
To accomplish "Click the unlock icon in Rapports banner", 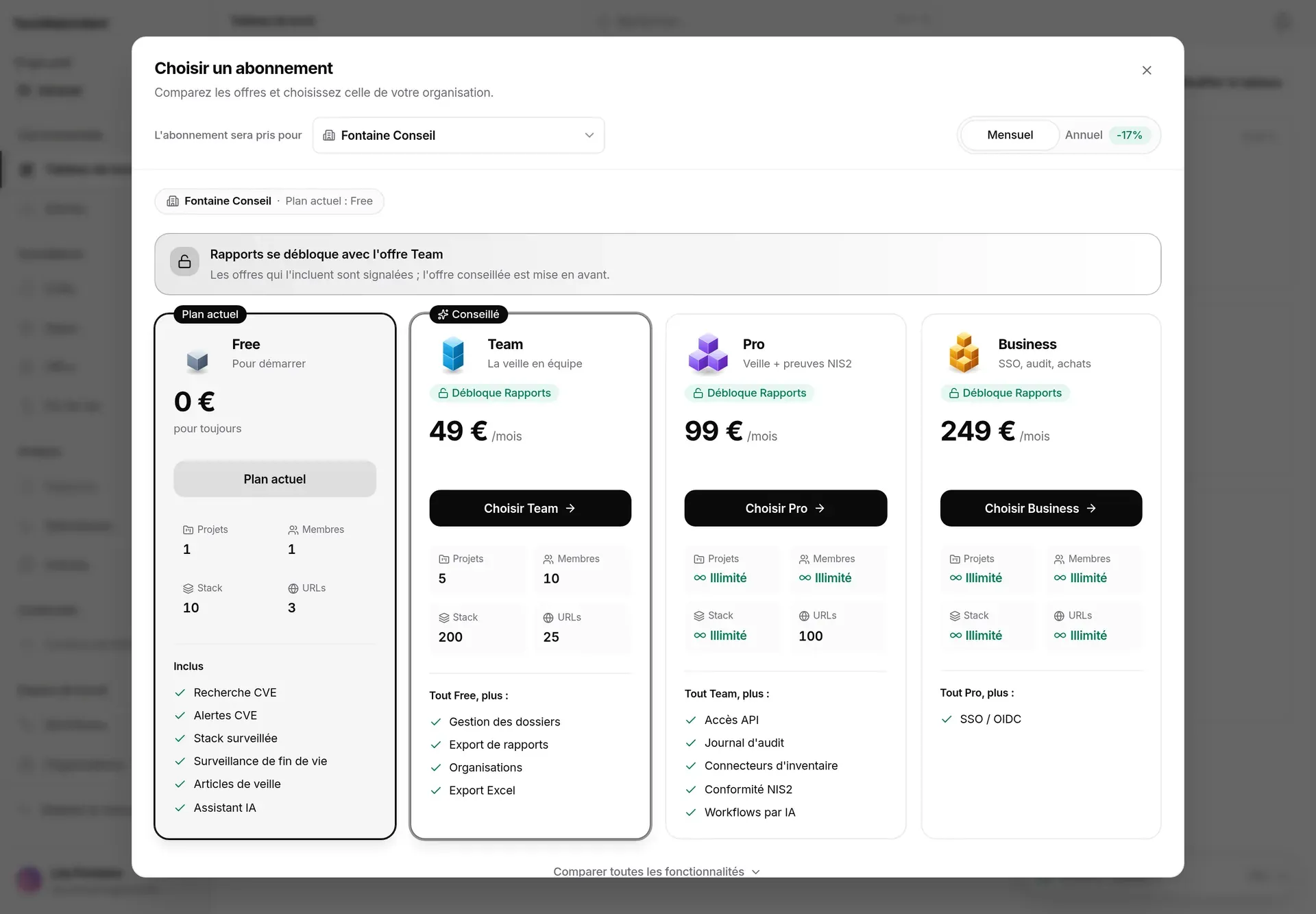I will pos(184,262).
